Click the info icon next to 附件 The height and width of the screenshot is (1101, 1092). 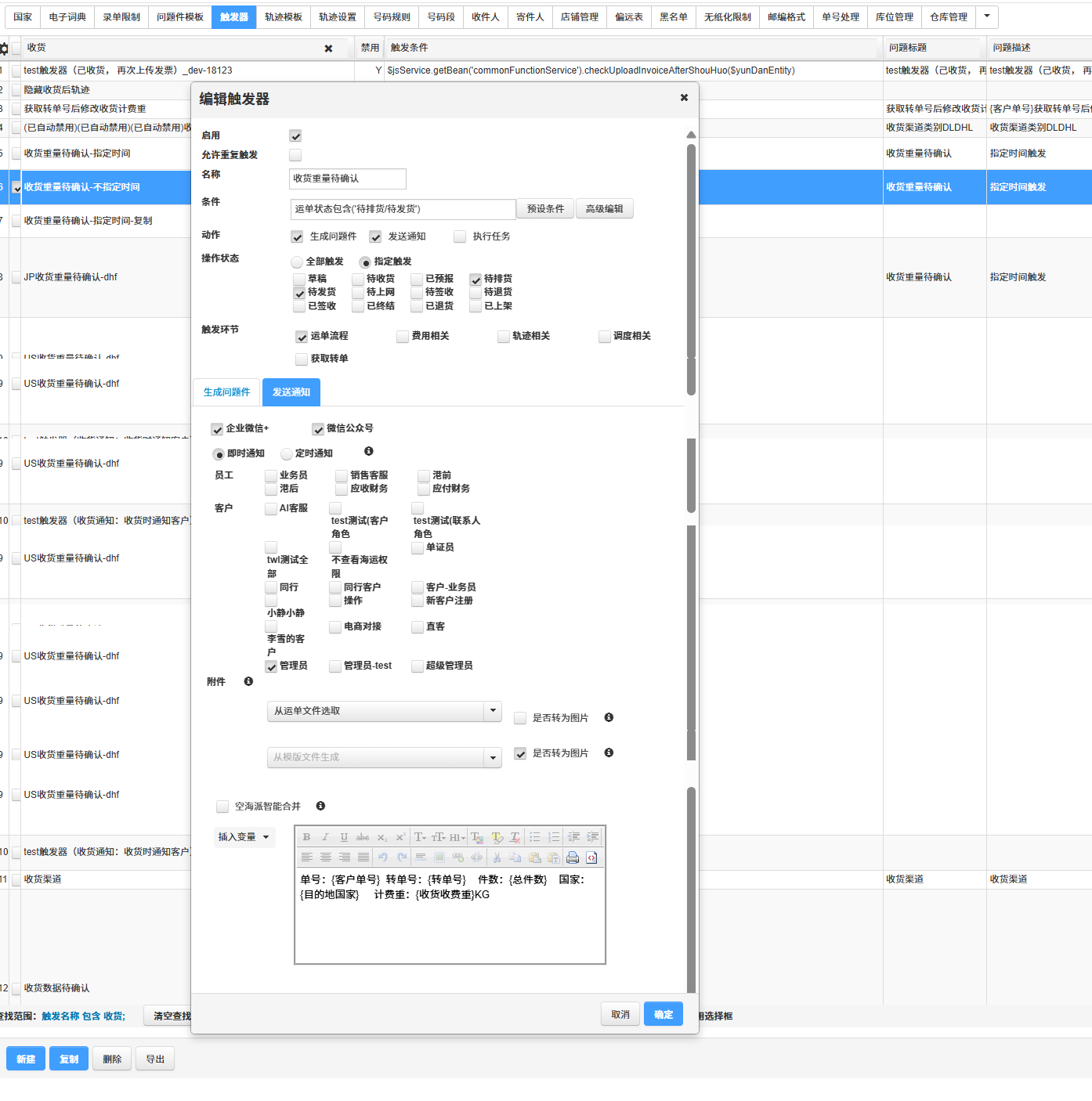tap(248, 681)
